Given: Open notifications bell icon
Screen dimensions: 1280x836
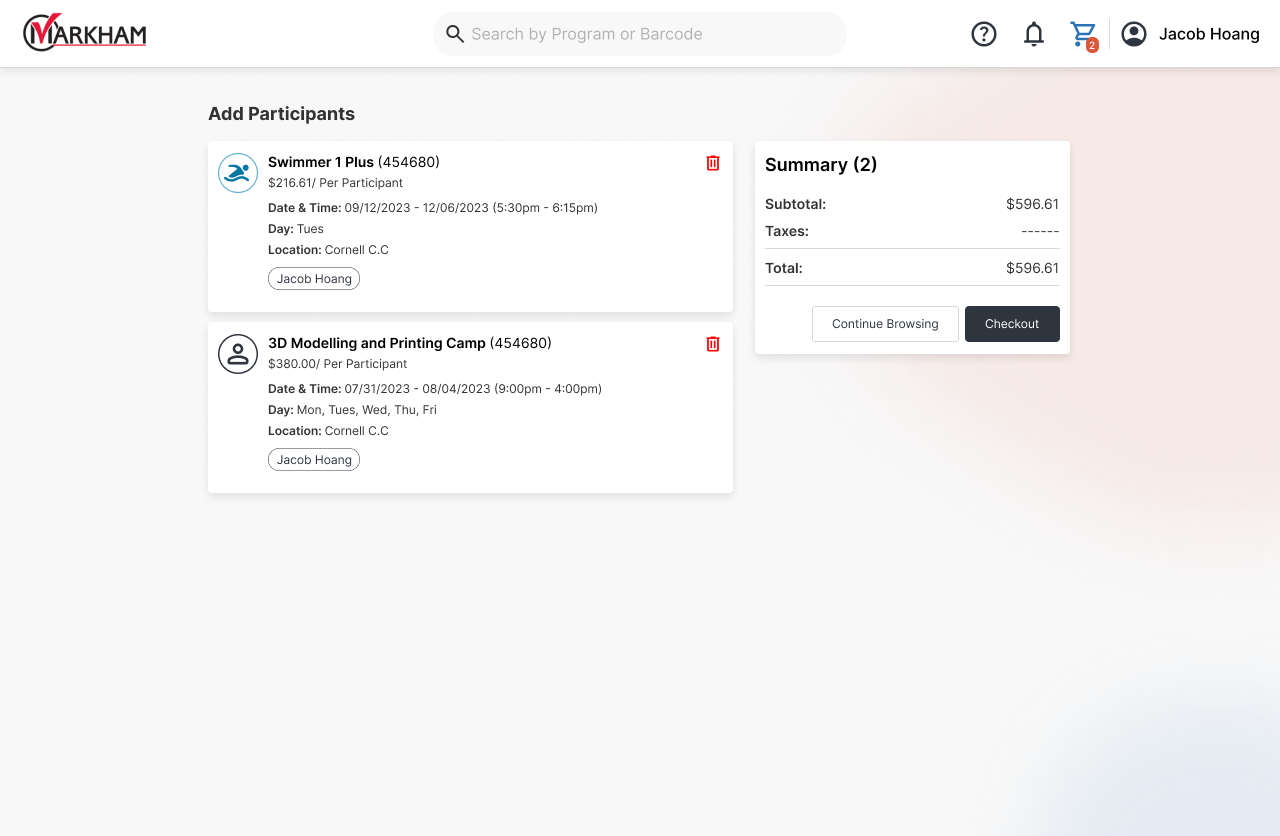Looking at the screenshot, I should point(1034,34).
